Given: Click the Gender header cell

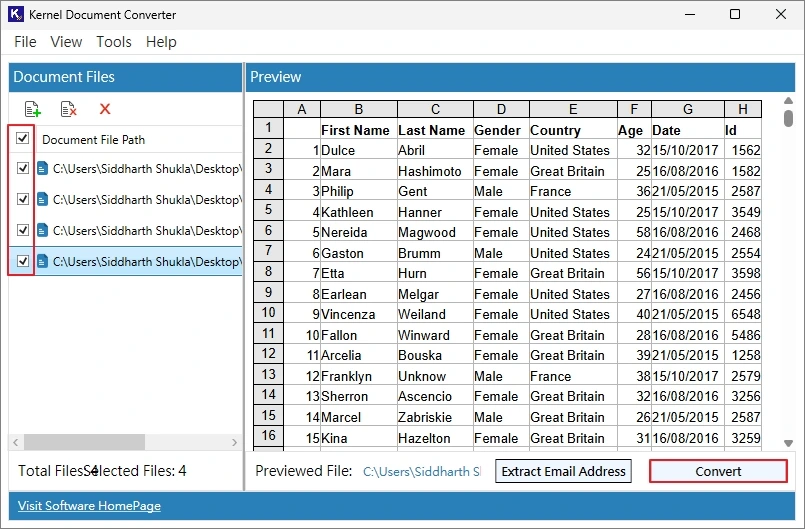Looking at the screenshot, I should pos(501,130).
